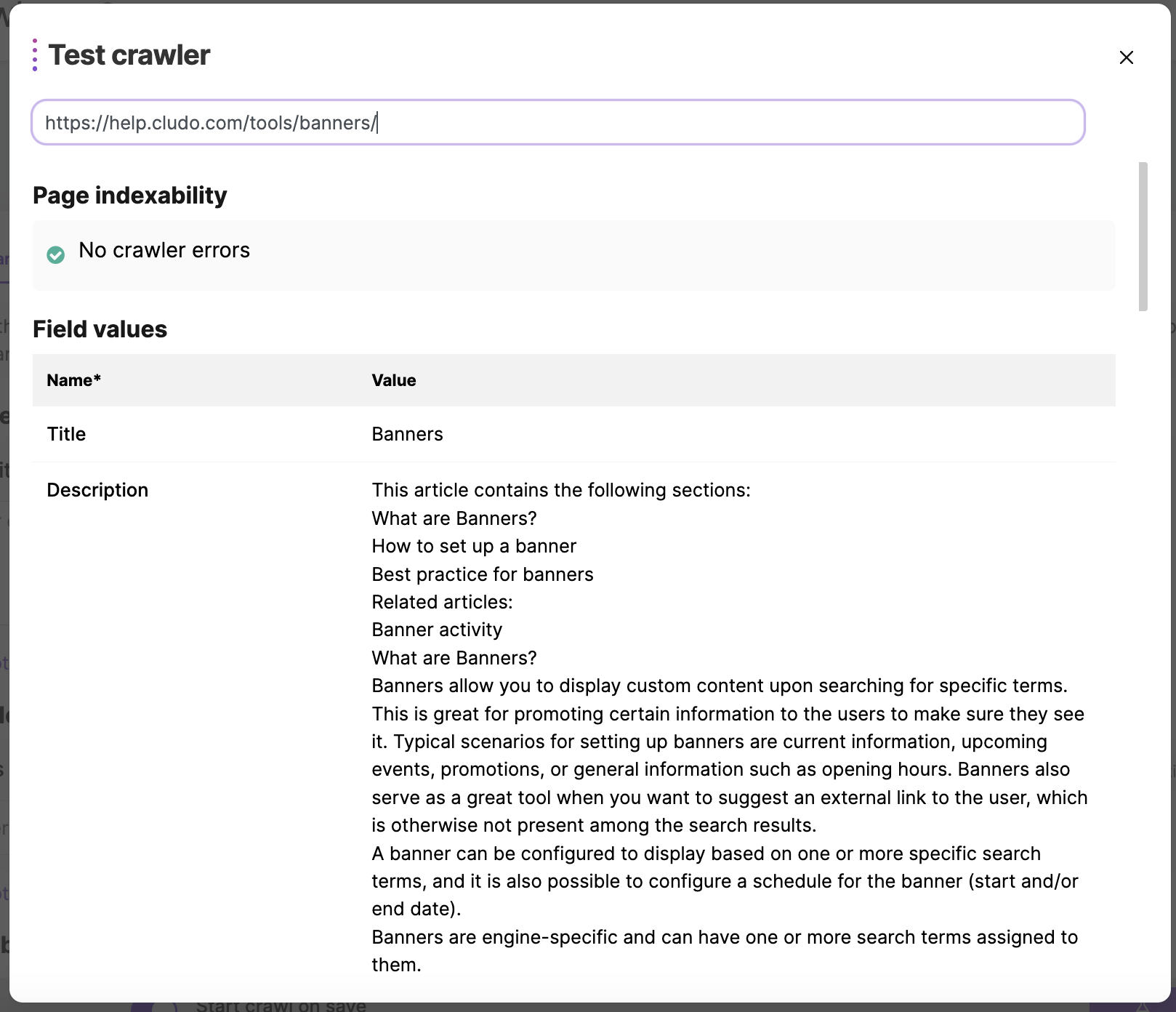Click the 'How to set up a banner' line
Screen dimensions: 1176x1012
[x=474, y=546]
